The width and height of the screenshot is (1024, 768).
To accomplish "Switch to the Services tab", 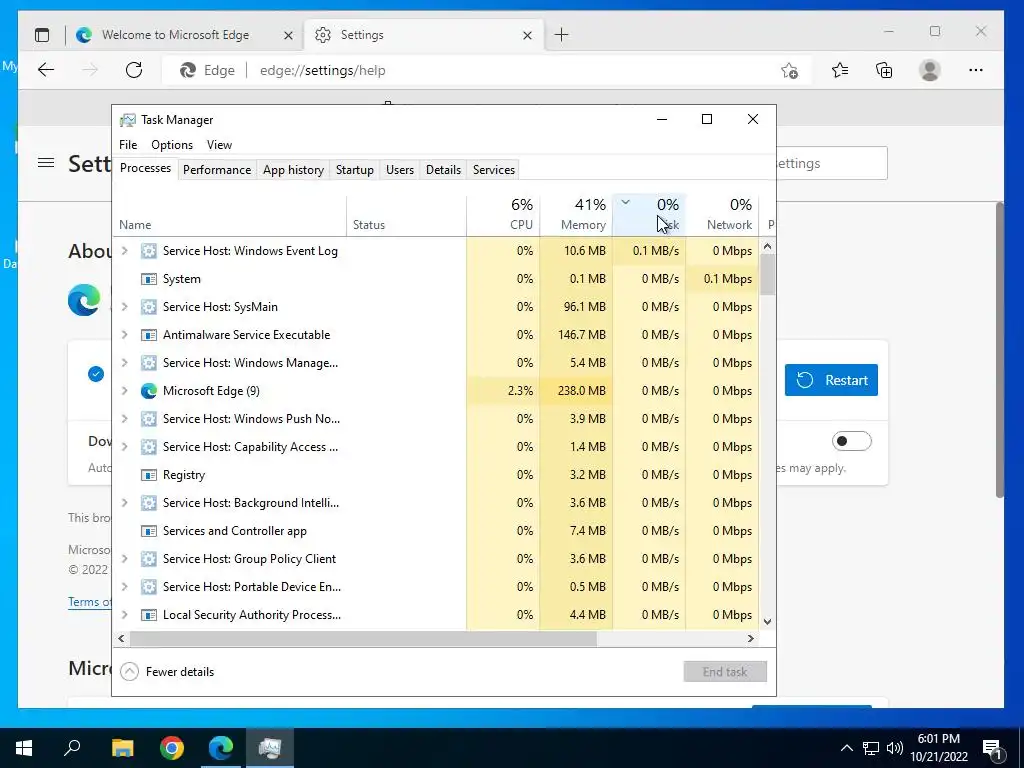I will tap(494, 170).
